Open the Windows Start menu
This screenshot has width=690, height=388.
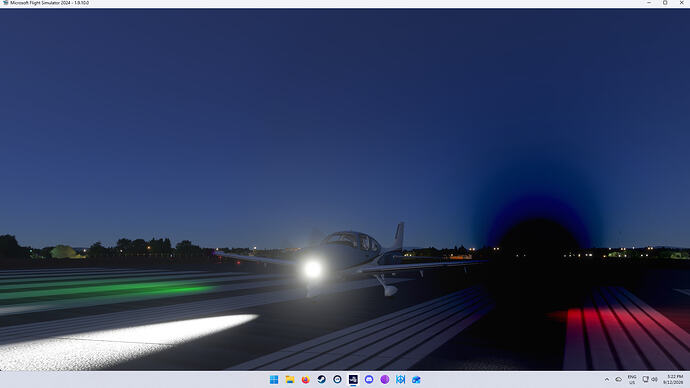tap(274, 379)
